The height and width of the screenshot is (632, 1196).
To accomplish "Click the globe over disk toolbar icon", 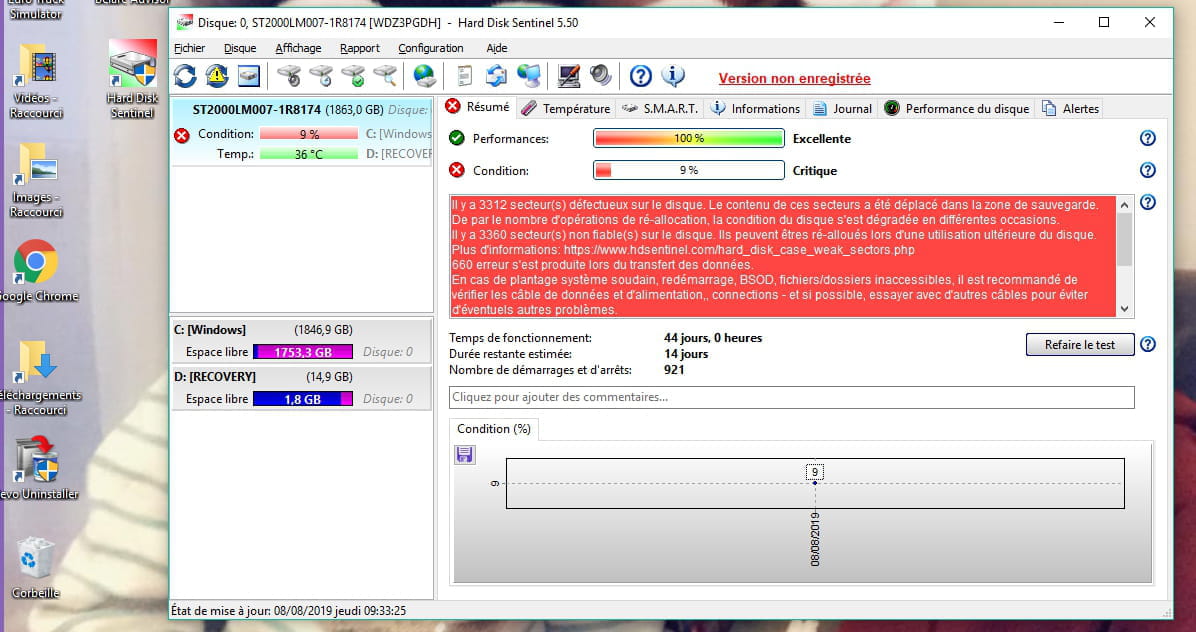I will [x=425, y=75].
